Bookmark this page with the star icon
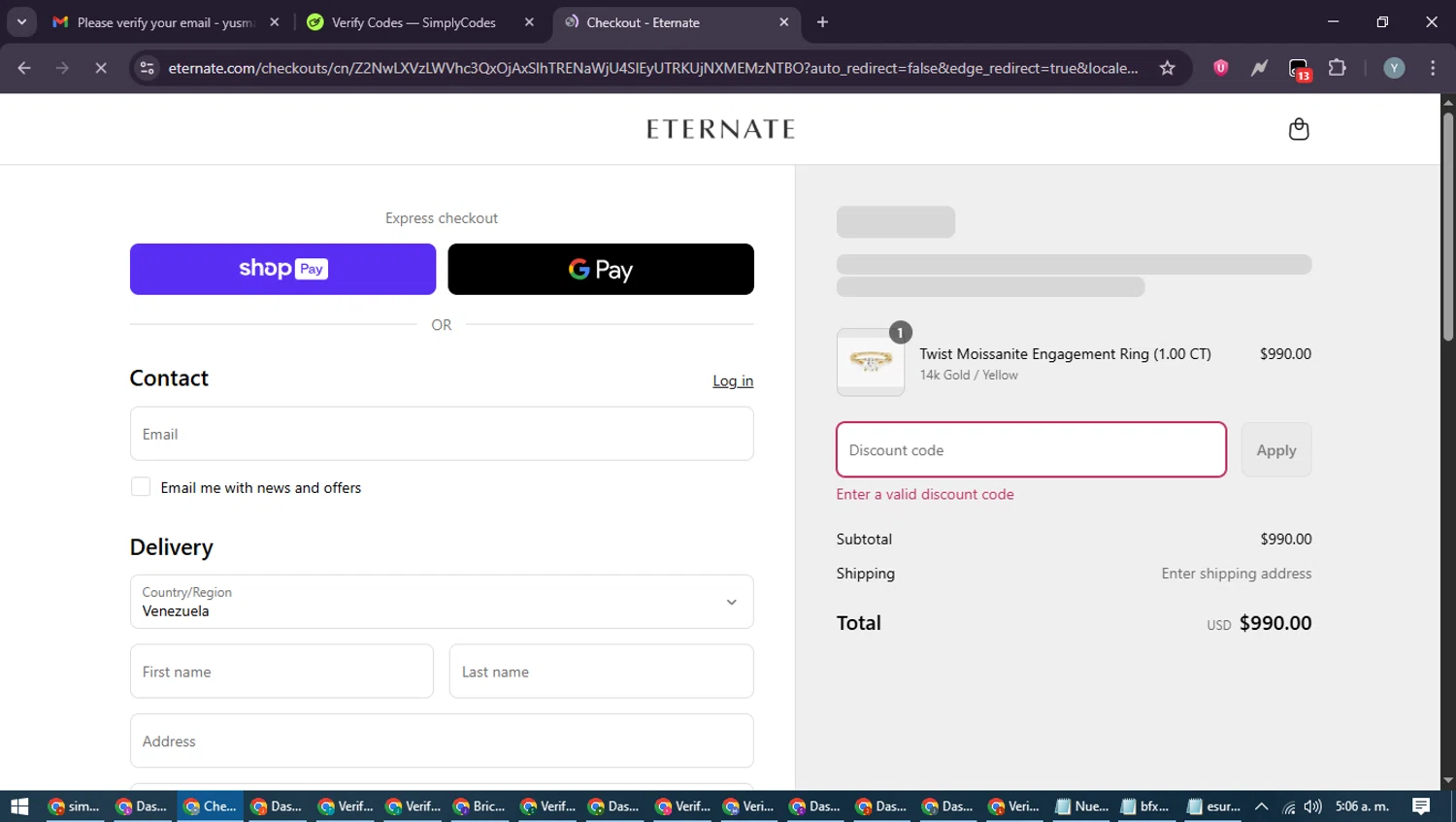Image resolution: width=1456 pixels, height=822 pixels. click(x=1167, y=68)
